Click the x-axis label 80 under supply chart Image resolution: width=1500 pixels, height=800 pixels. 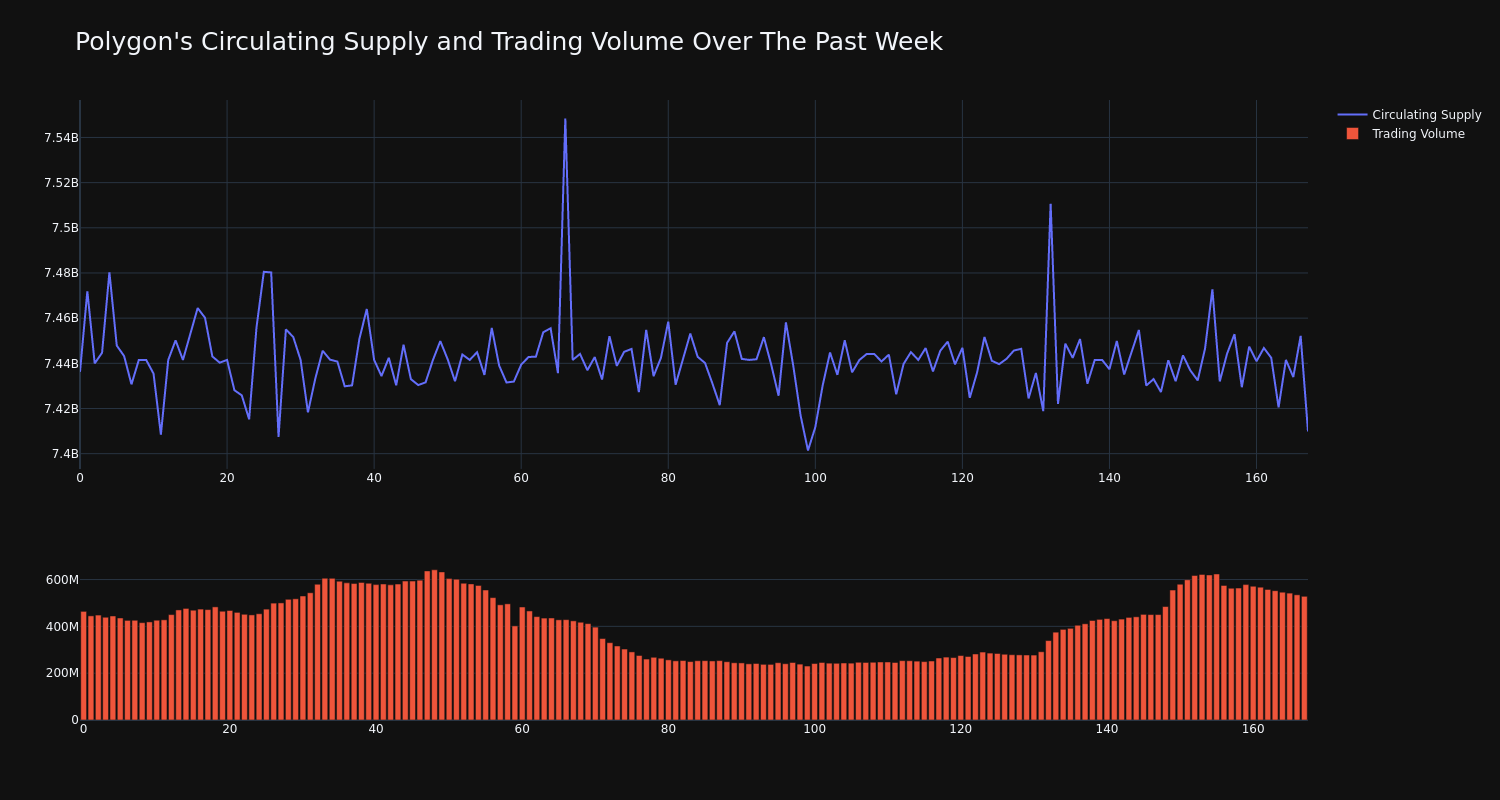(x=668, y=478)
